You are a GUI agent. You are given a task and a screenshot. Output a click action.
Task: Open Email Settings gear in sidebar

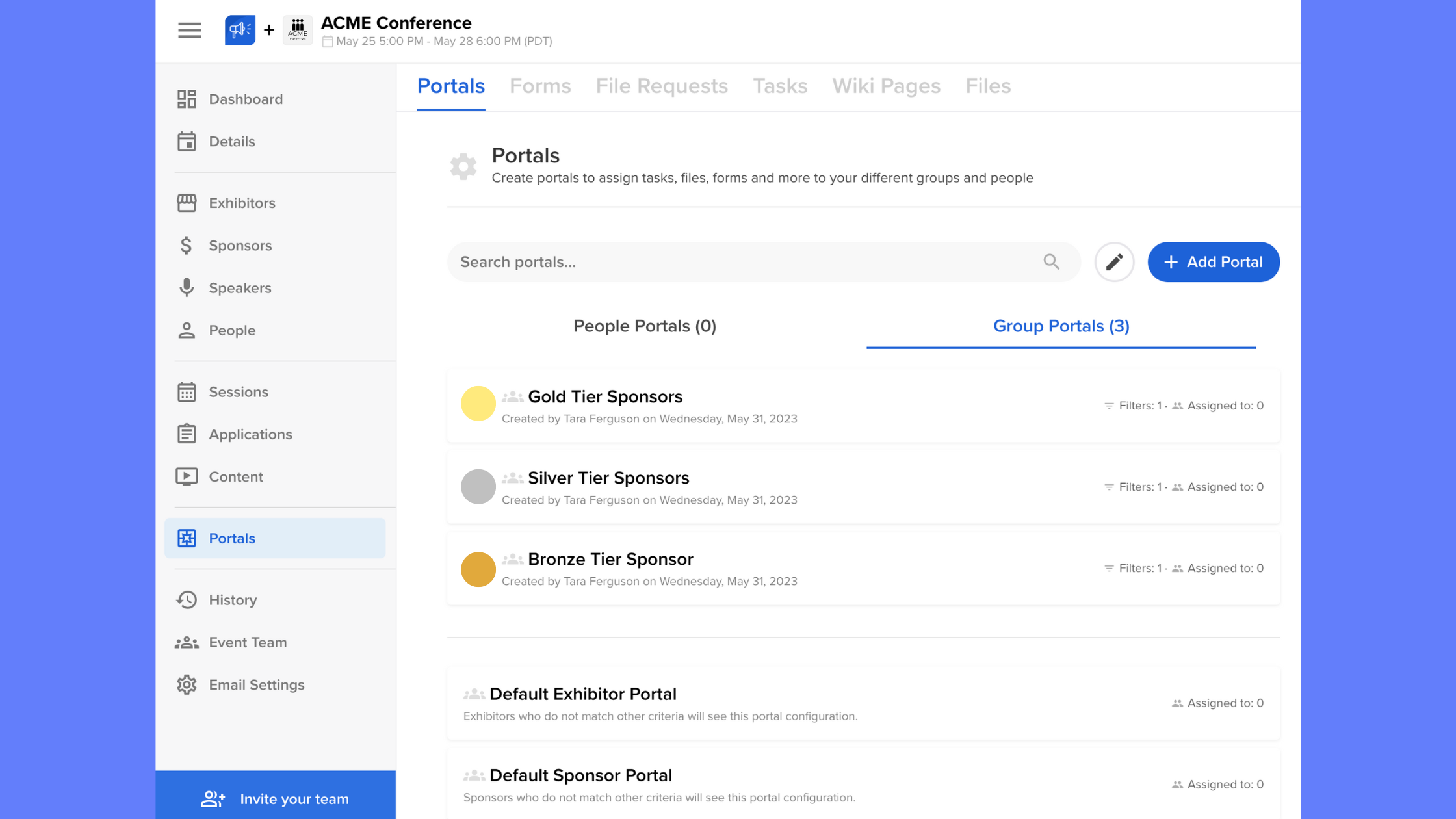tap(187, 684)
